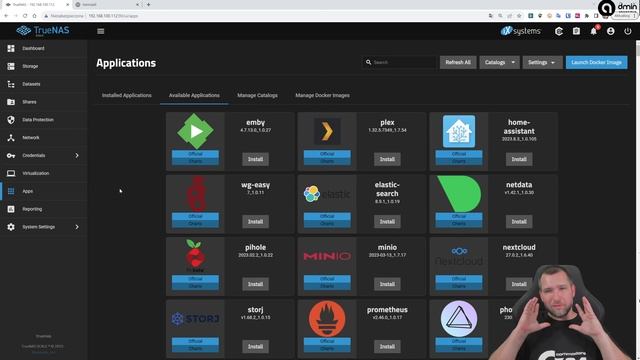Click Launch Docker Image button
Image resolution: width=640 pixels, height=360 pixels.
click(x=596, y=62)
